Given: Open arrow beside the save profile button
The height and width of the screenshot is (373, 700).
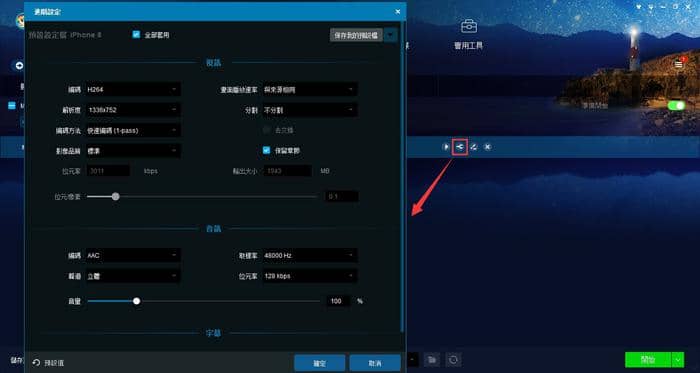Looking at the screenshot, I should pyautogui.click(x=391, y=35).
